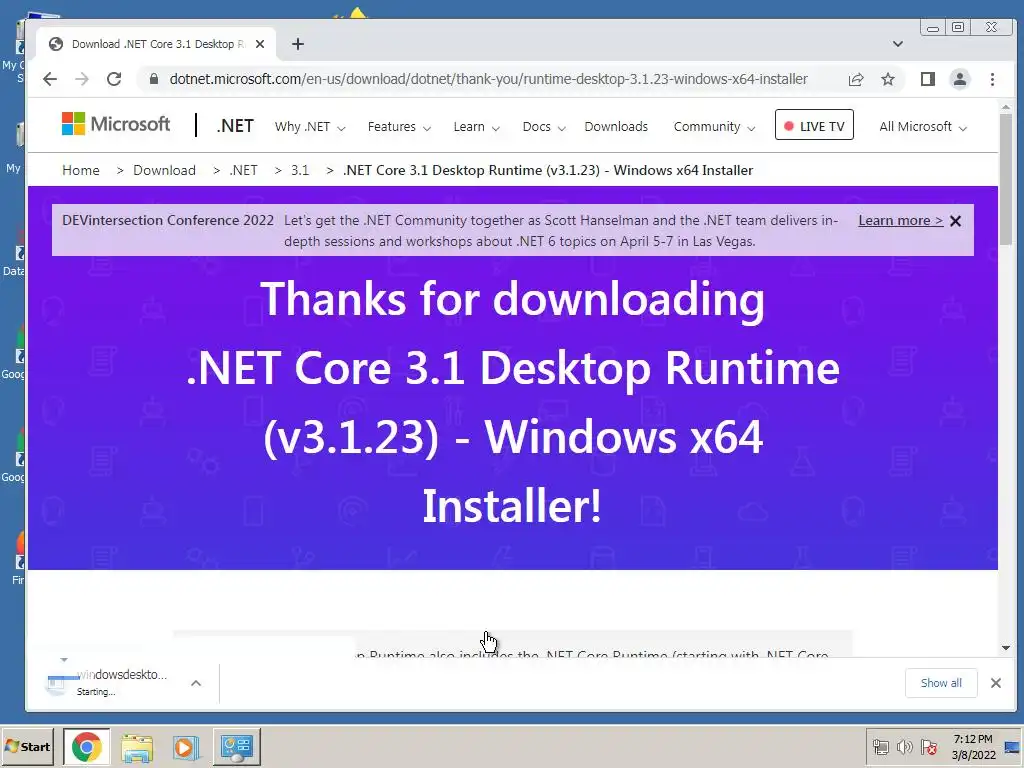Open the tab search chevron in title bar
This screenshot has height=768, width=1024.
[898, 44]
